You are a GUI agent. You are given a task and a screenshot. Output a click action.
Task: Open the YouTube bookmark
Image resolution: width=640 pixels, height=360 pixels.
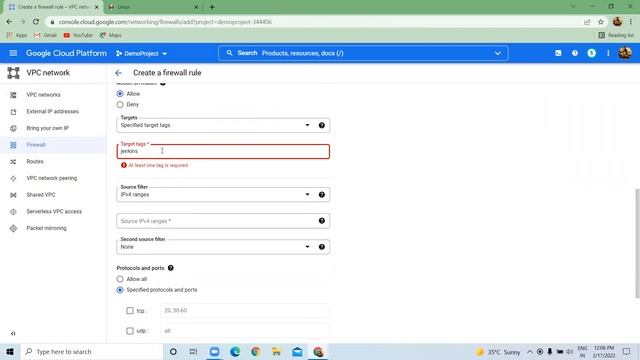(x=78, y=36)
